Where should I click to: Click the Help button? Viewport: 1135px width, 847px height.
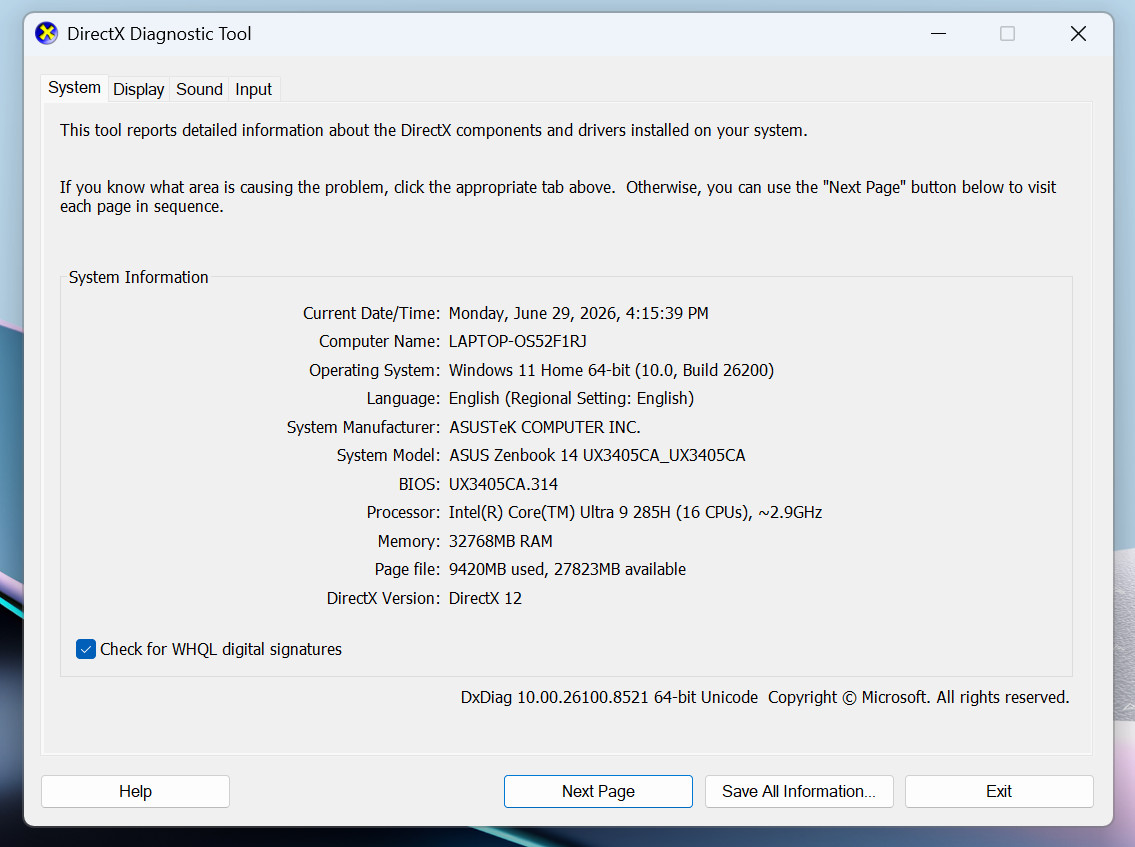pyautogui.click(x=135, y=791)
